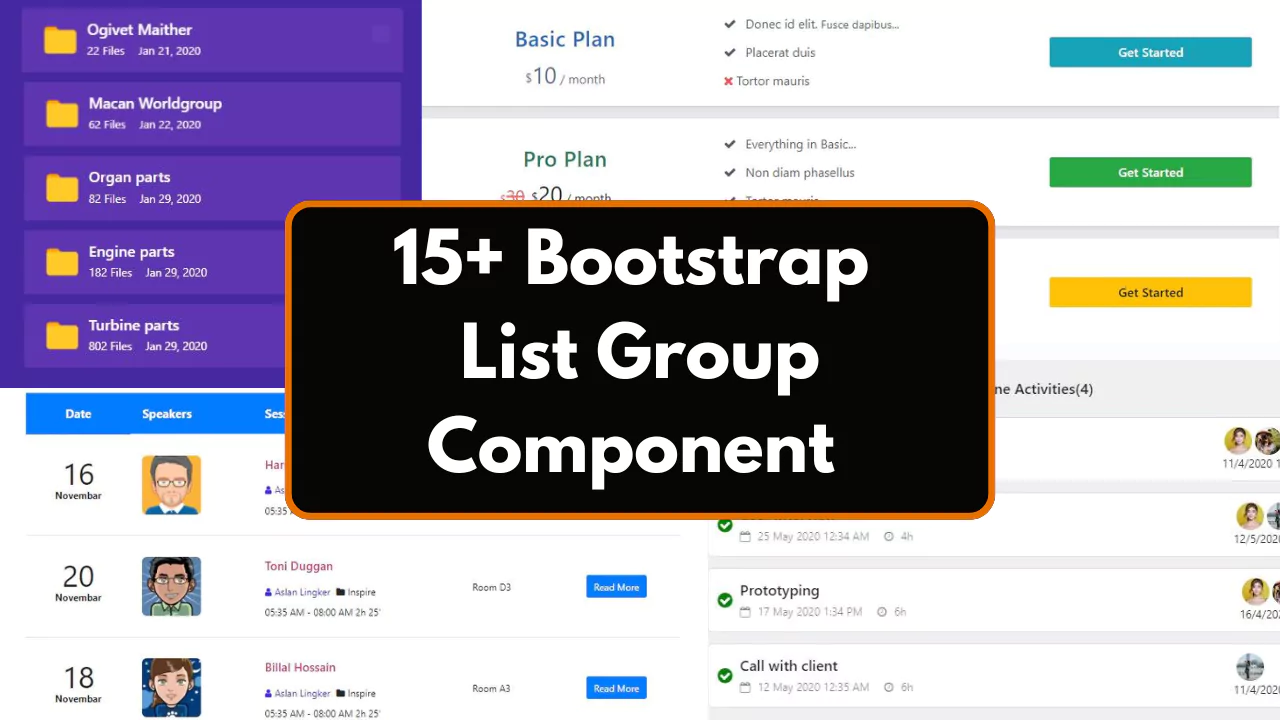Viewport: 1280px width, 720px height.
Task: Click the checkmark beside Placerat duis
Action: (x=730, y=52)
